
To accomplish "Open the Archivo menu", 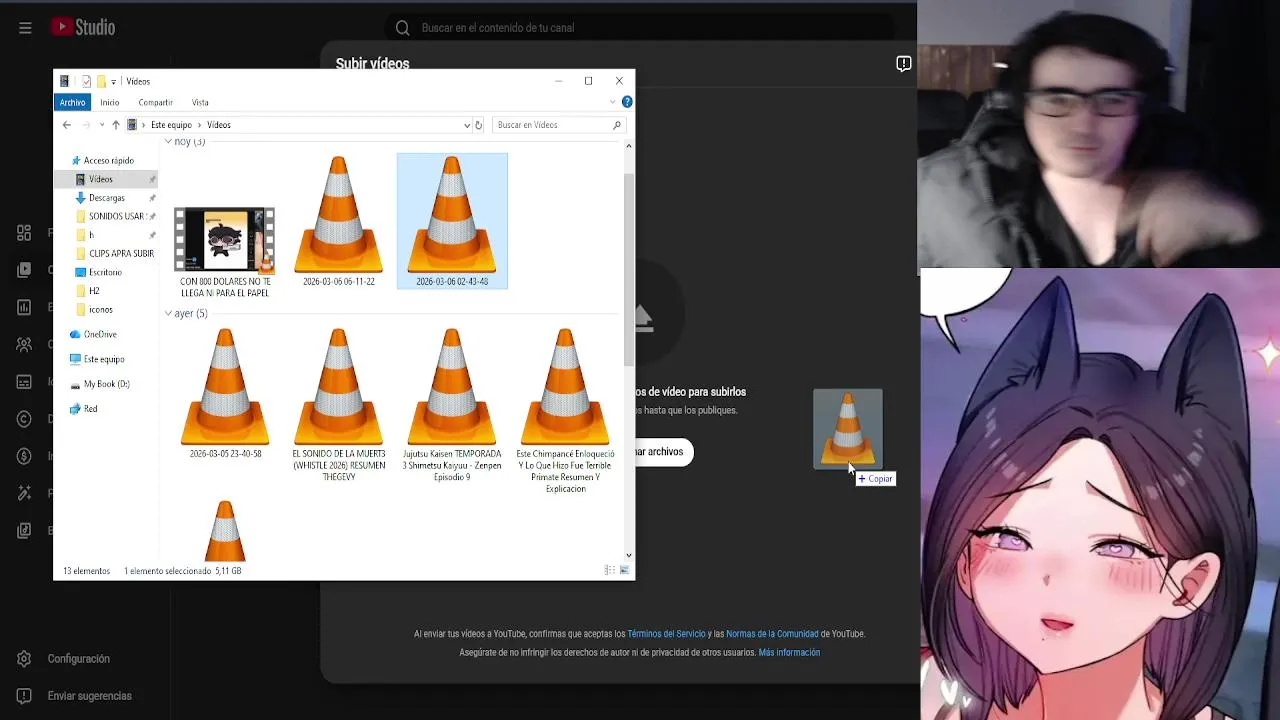I will pyautogui.click(x=72, y=102).
